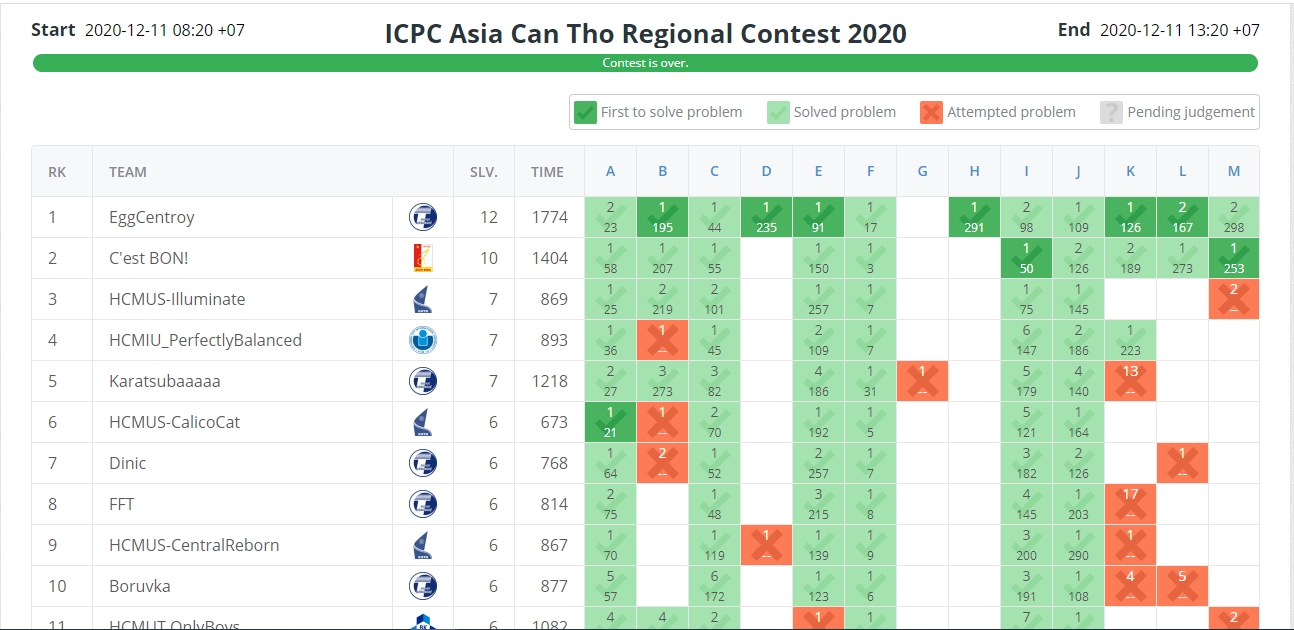Click HCMIU_PerfectlyBalanced team logo icon
The image size is (1294, 630).
(x=423, y=340)
